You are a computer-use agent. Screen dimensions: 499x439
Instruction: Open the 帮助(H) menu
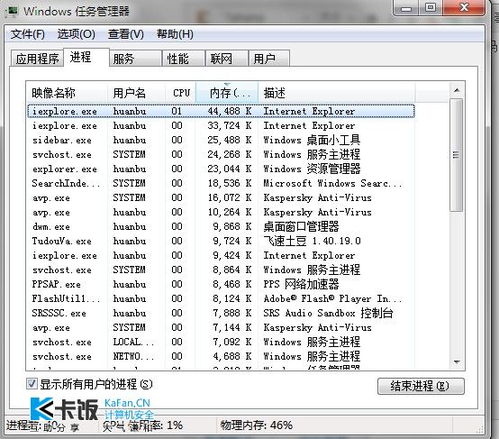click(x=175, y=34)
